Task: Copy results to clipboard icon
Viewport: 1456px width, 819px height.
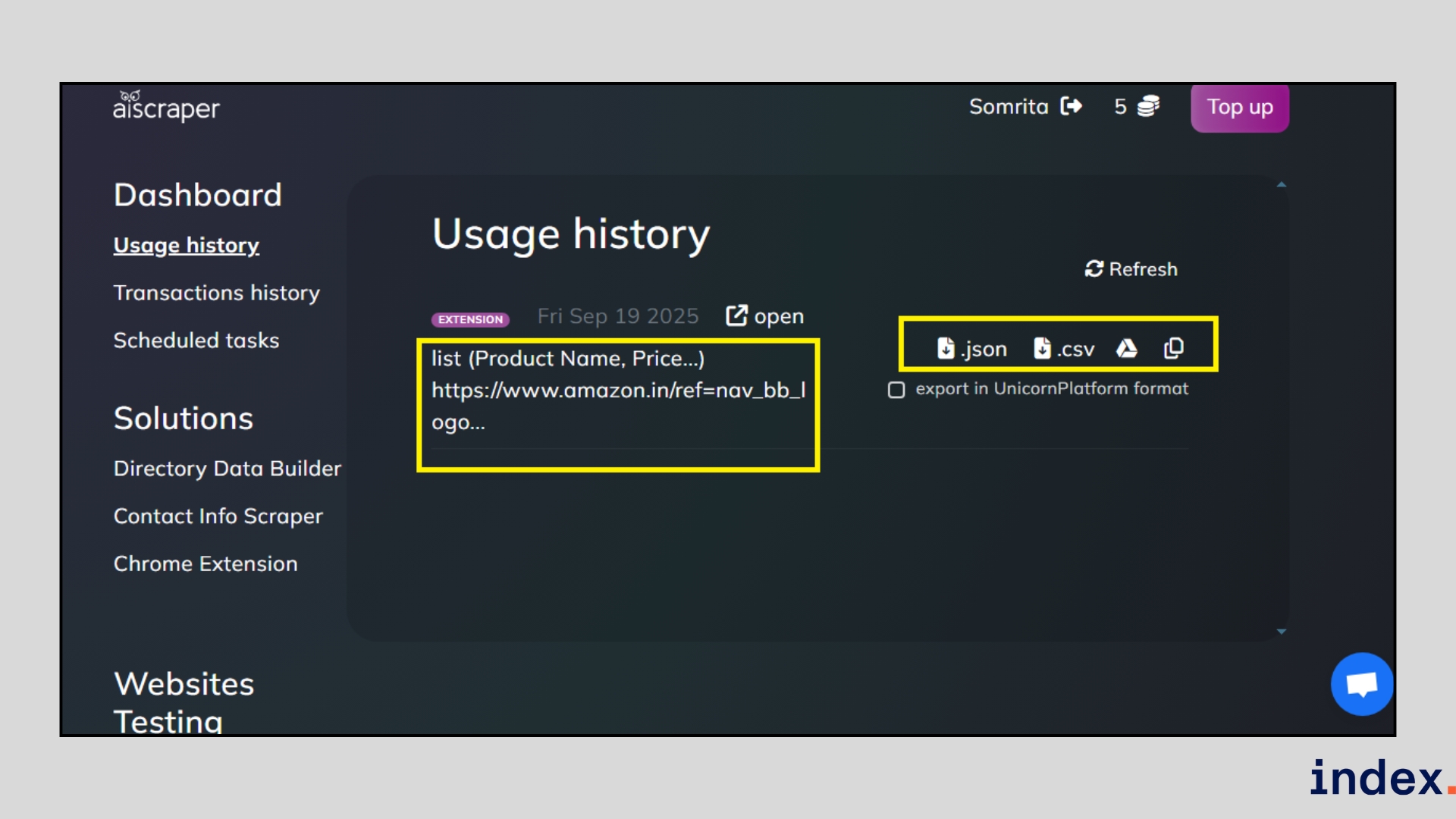Action: [x=1173, y=349]
